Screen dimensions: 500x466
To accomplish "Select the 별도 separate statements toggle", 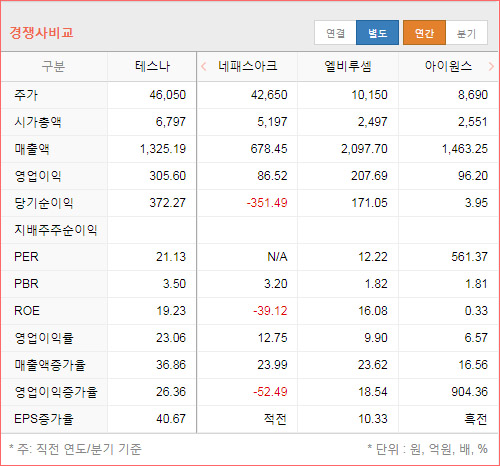I will tap(377, 33).
